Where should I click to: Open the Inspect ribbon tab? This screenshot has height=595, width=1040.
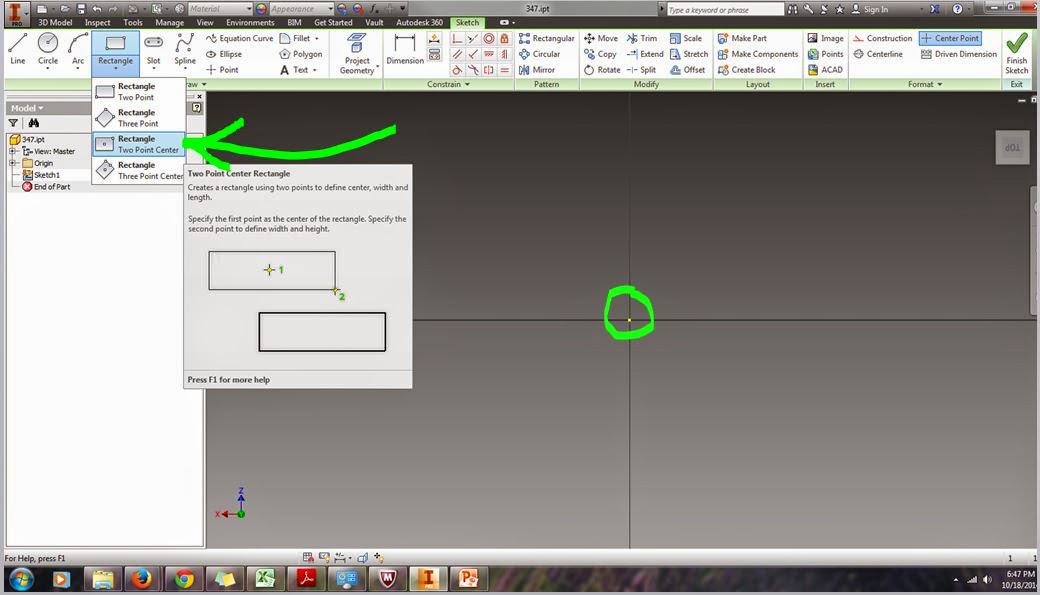pos(98,23)
